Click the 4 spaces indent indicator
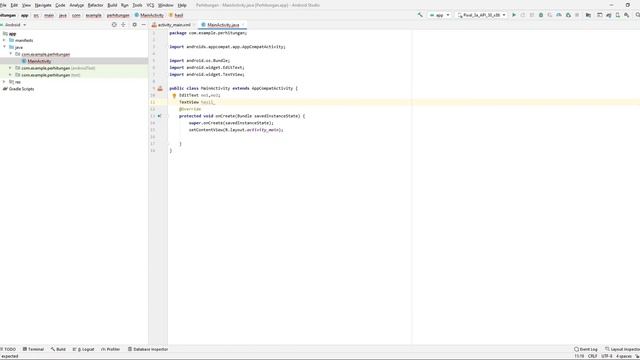The height and width of the screenshot is (360, 640). [x=624, y=356]
